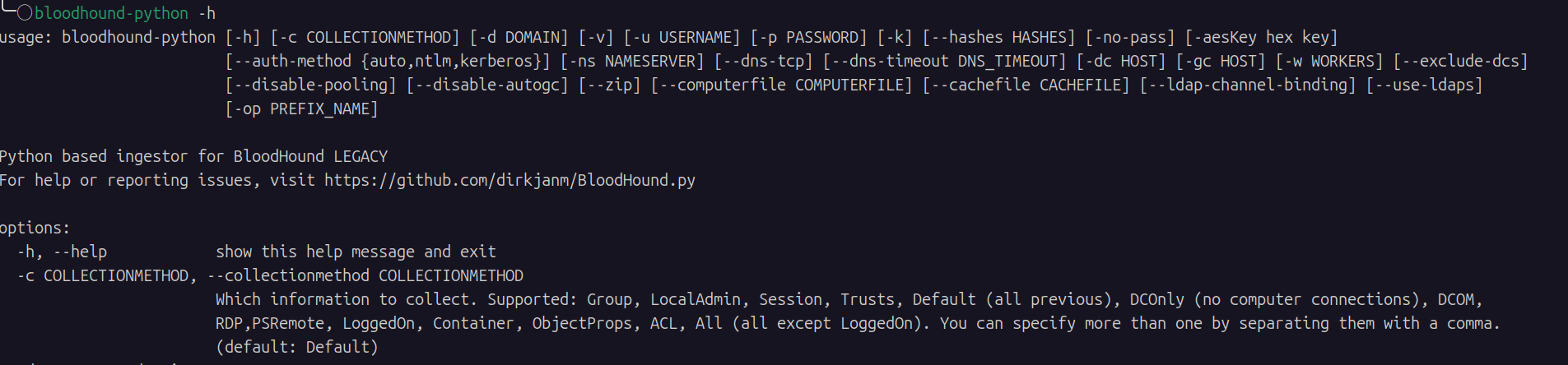Click the [--dns-timeout DNS_TIMEOUT] argument
The width and height of the screenshot is (1568, 365).
[x=944, y=61]
